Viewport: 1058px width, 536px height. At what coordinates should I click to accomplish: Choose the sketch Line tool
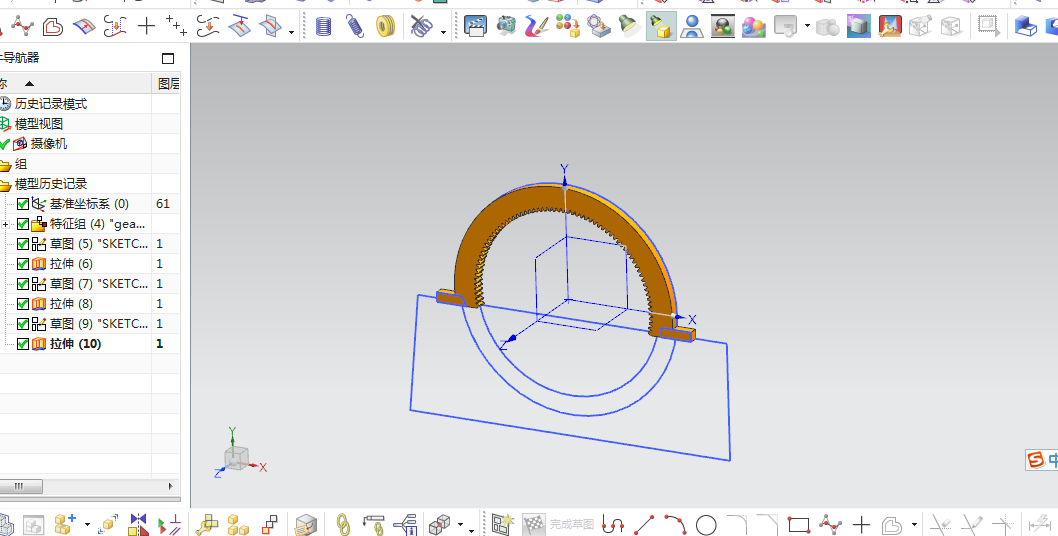[x=644, y=524]
